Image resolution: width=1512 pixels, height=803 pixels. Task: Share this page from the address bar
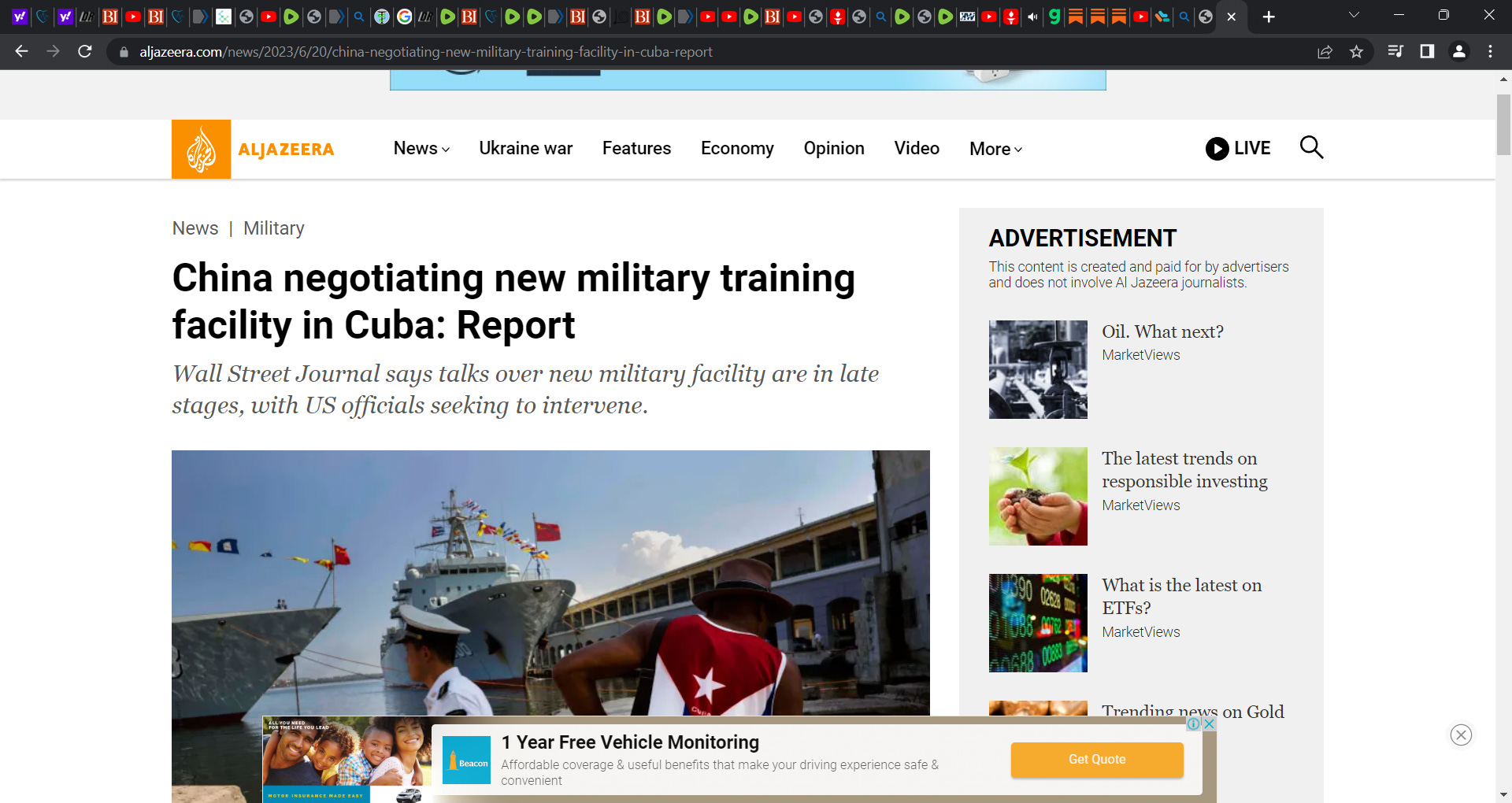point(1325,52)
